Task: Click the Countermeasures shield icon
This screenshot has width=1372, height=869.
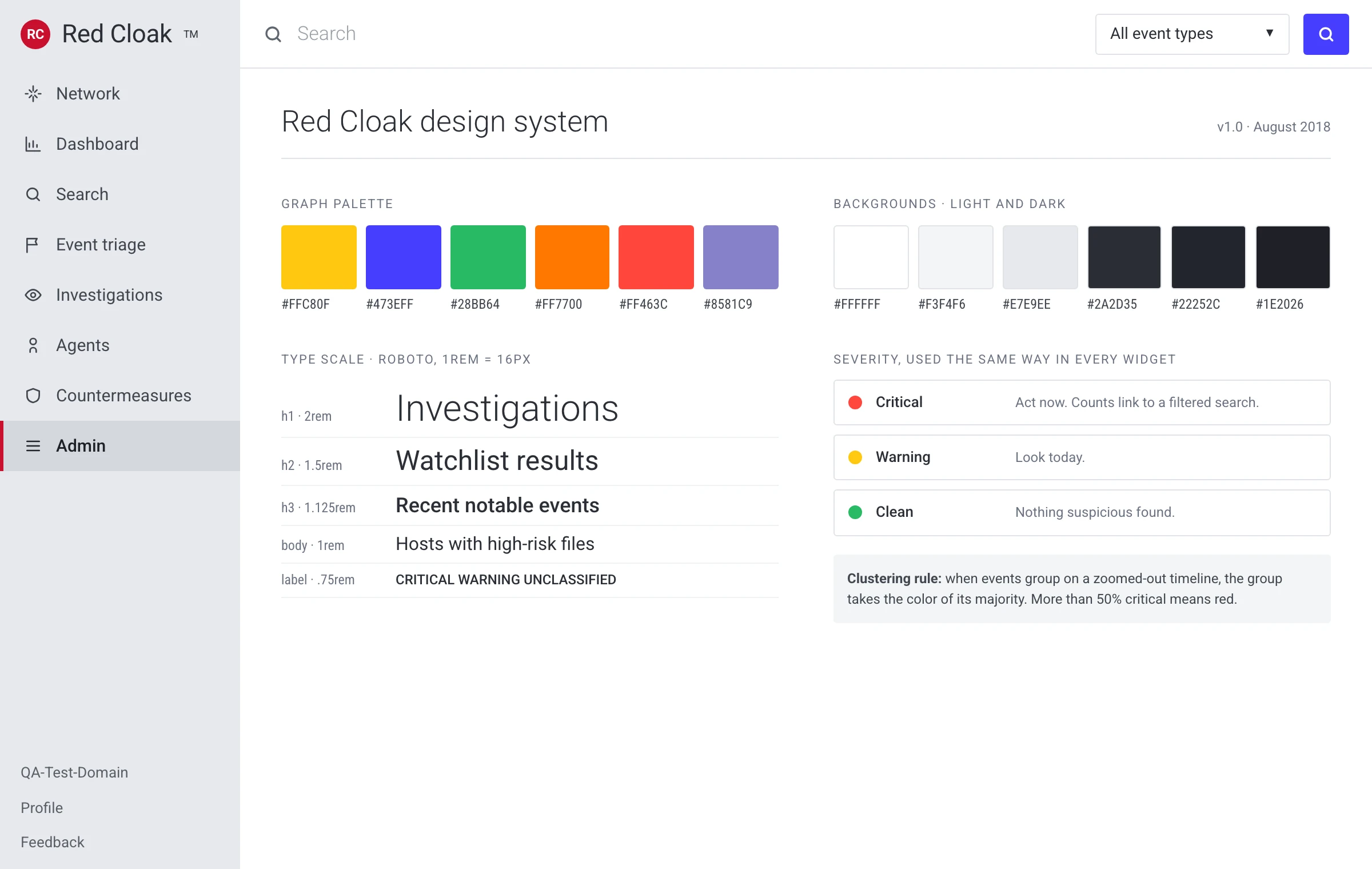Action: pos(33,396)
